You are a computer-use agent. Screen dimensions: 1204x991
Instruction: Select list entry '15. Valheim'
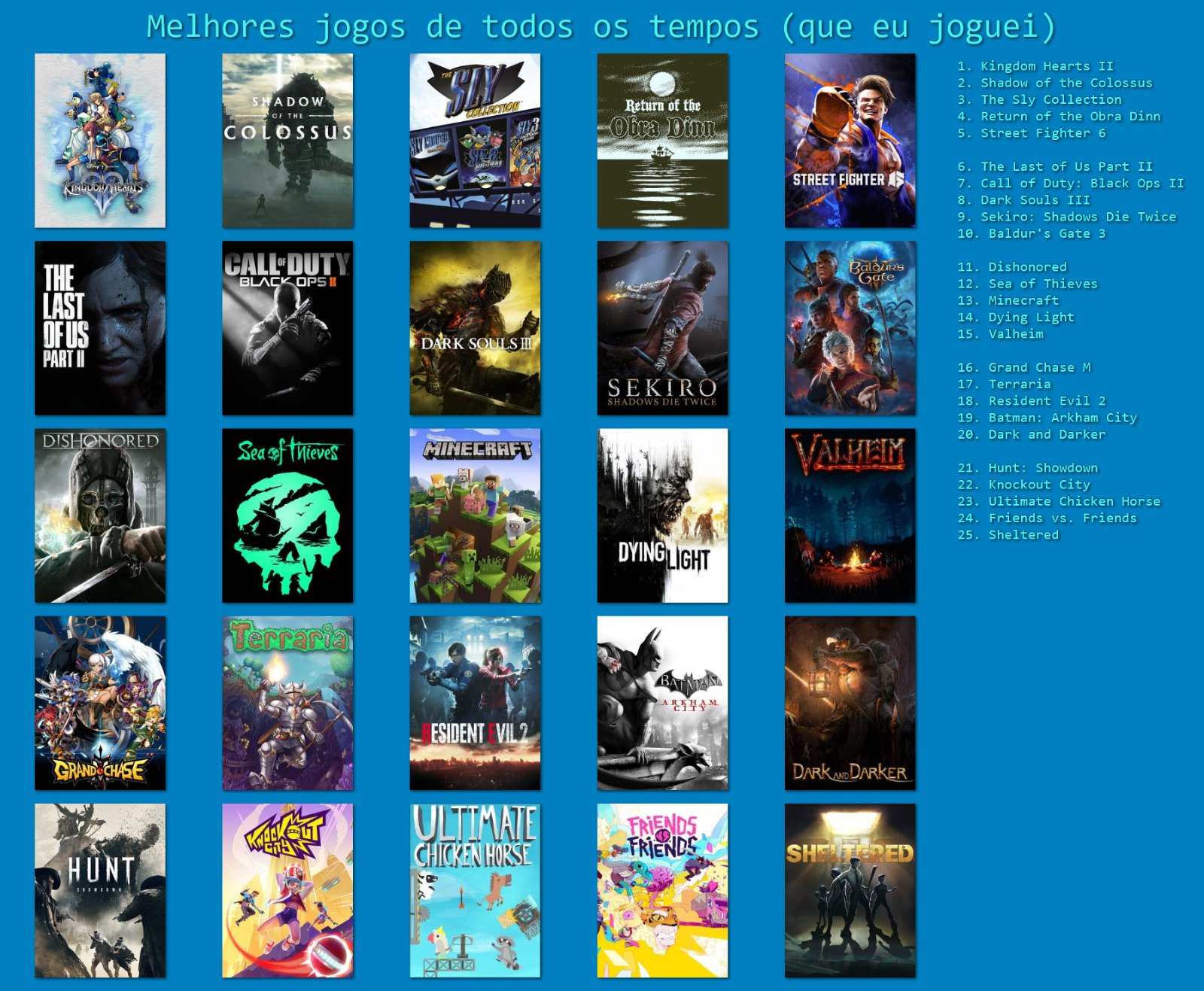click(x=1000, y=333)
